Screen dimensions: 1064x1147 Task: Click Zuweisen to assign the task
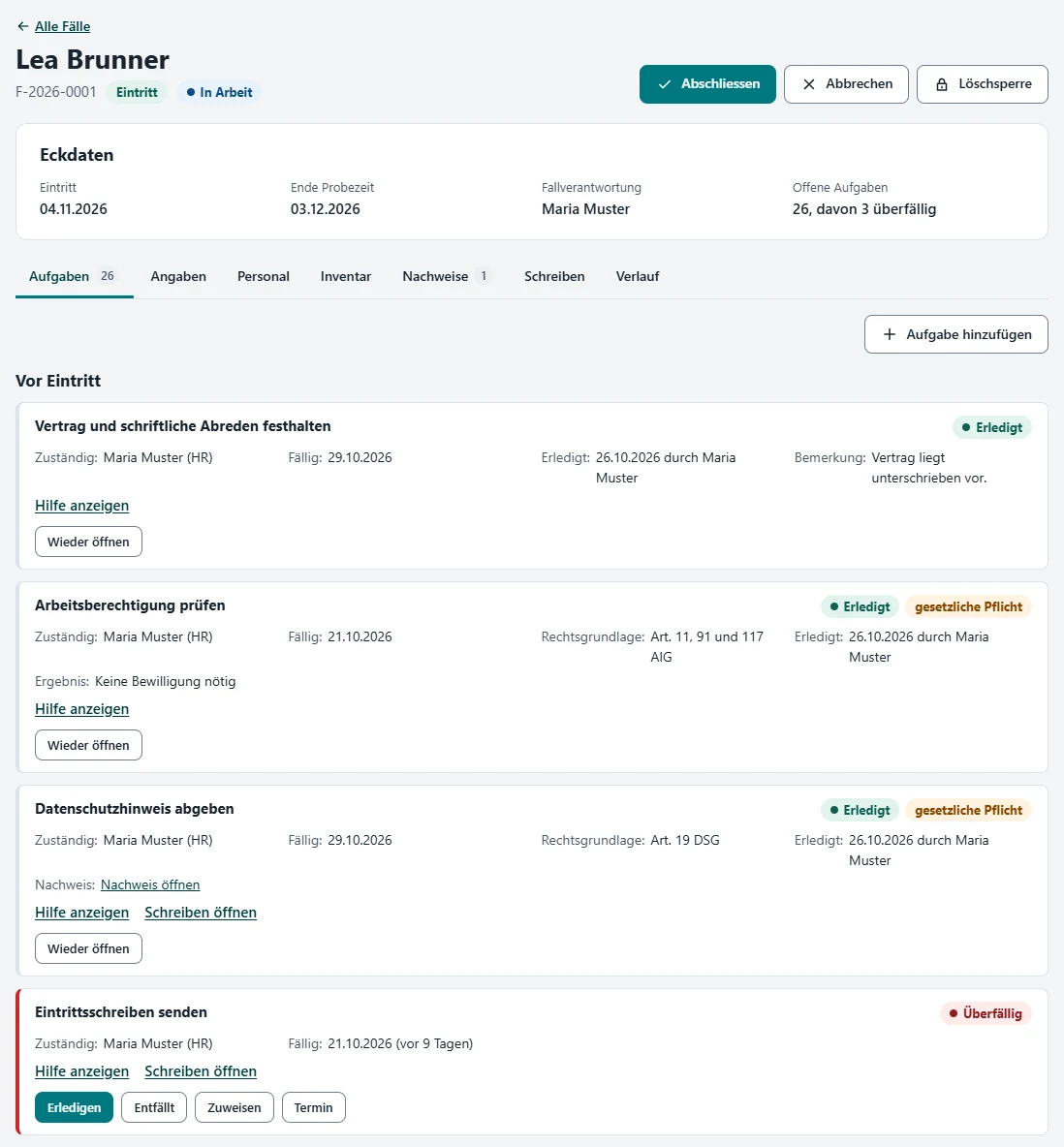235,1106
